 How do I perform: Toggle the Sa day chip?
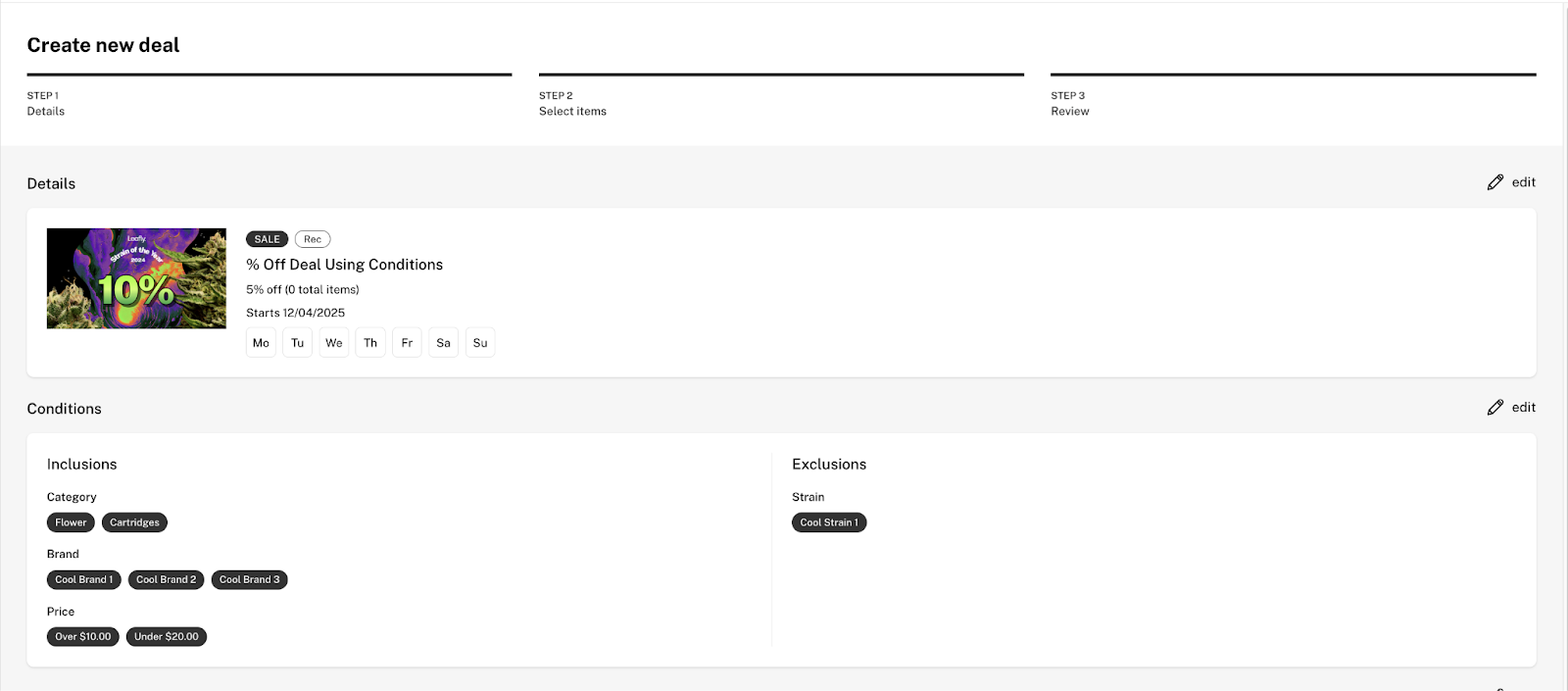coord(444,343)
